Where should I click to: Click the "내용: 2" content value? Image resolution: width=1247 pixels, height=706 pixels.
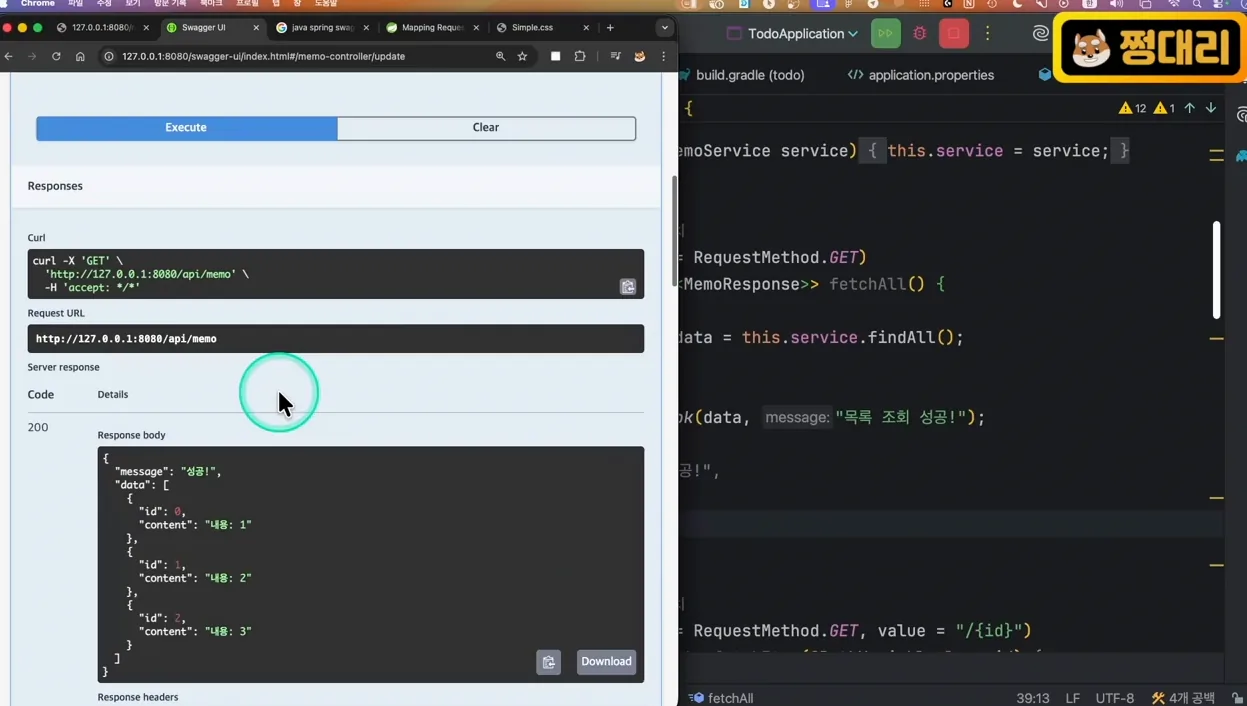(x=228, y=578)
